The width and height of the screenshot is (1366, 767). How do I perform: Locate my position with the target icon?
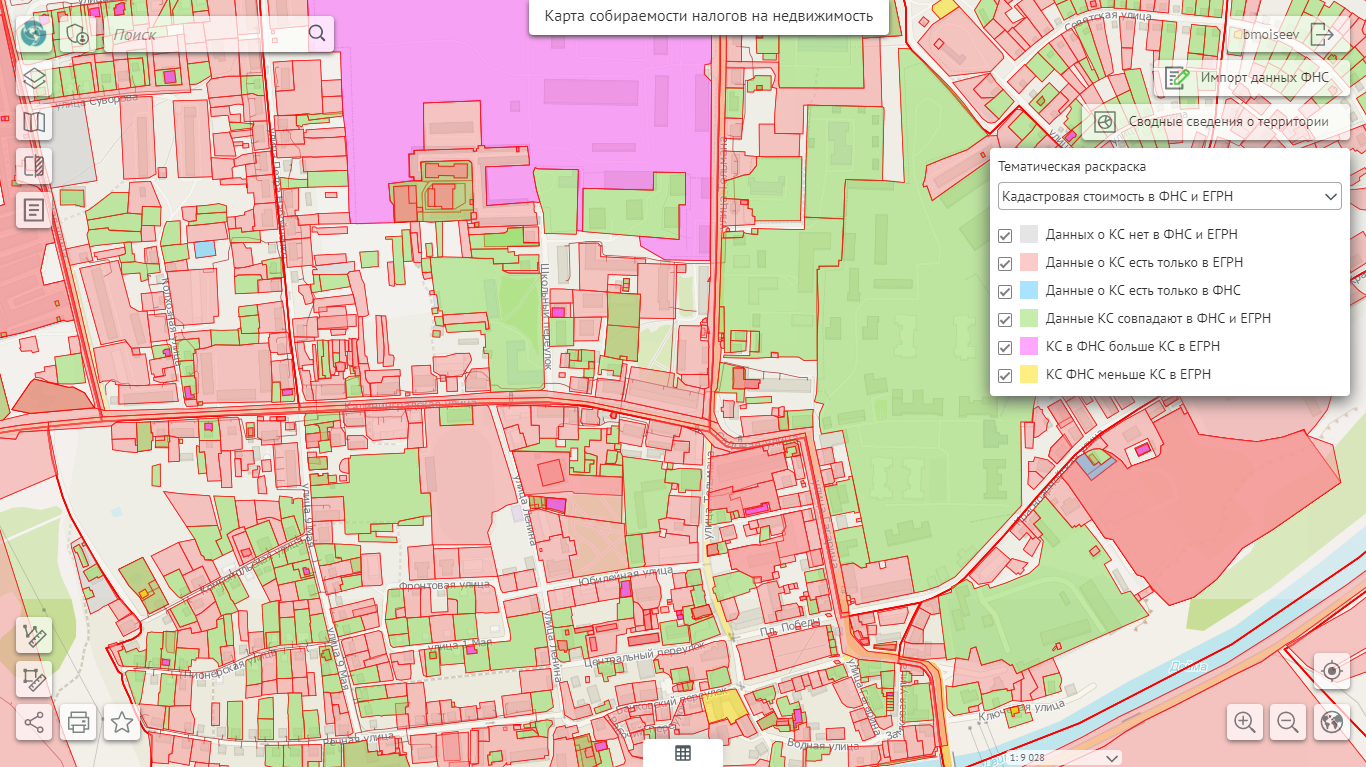click(1331, 670)
